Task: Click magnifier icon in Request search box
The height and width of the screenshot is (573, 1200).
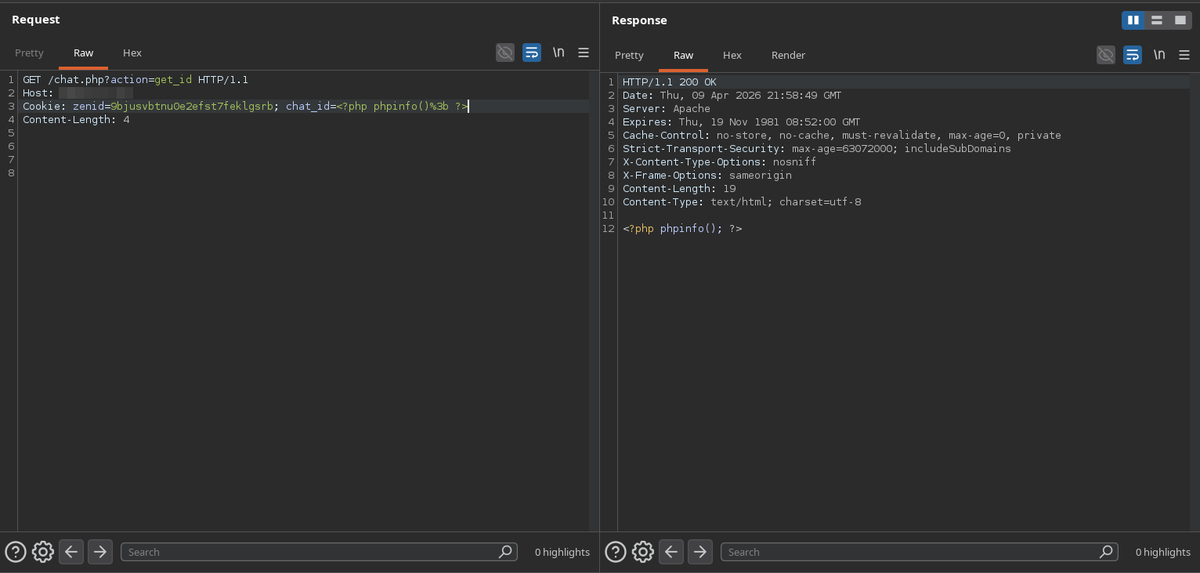Action: (x=506, y=552)
